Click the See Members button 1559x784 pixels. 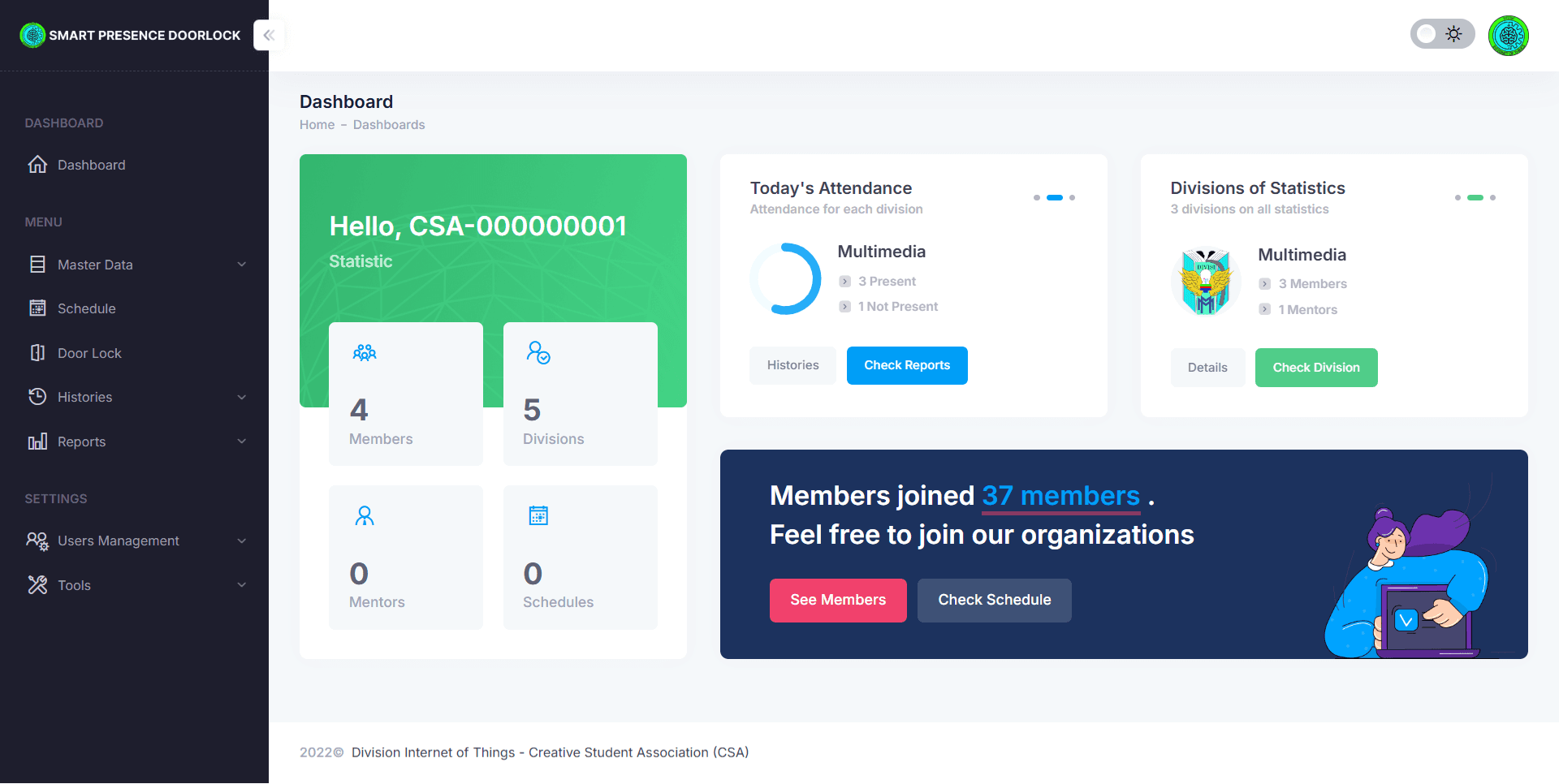point(838,600)
